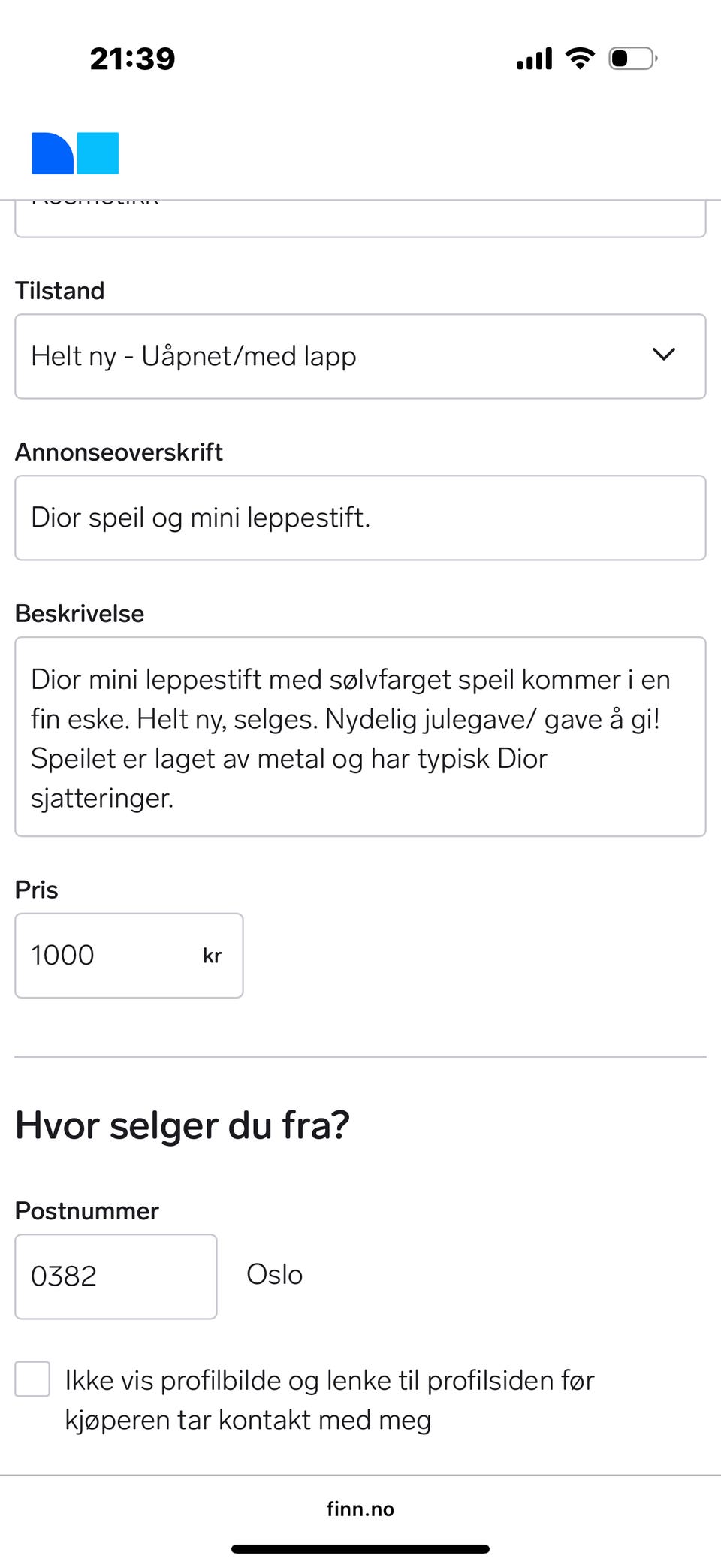Tap the battery indicator icon
This screenshot has height=1568, width=721.
(x=632, y=58)
